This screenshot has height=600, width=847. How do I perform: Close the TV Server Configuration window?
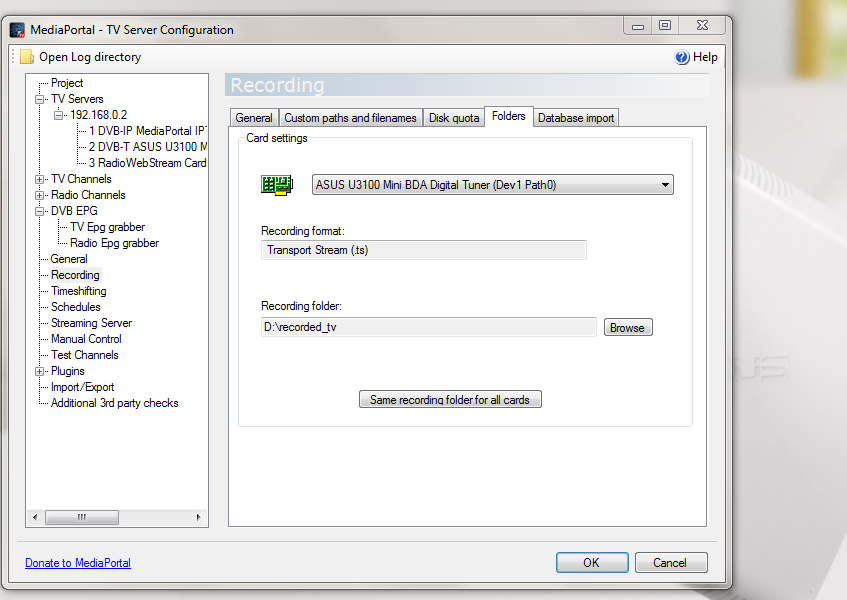702,26
